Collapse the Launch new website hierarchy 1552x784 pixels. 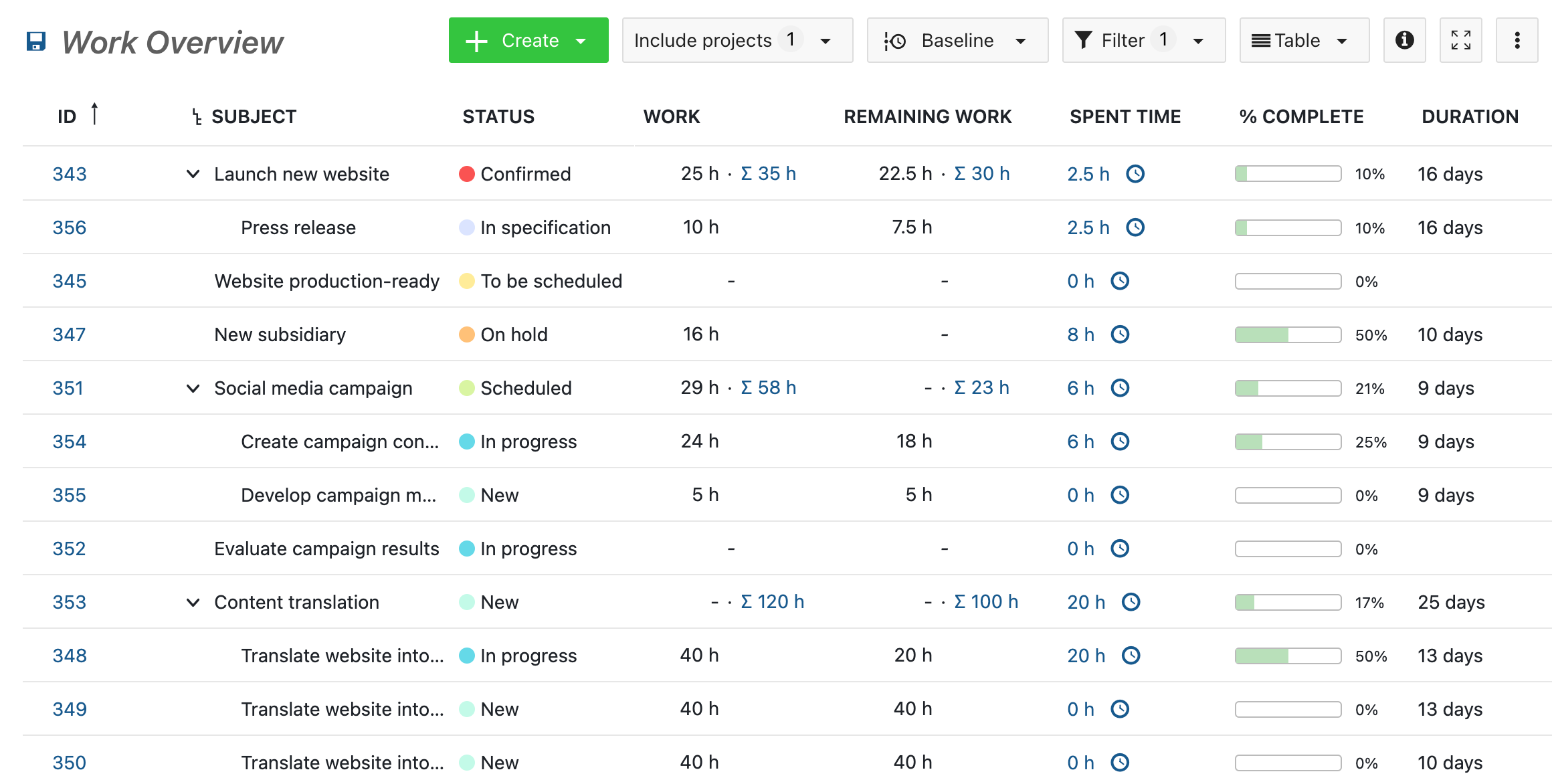193,174
